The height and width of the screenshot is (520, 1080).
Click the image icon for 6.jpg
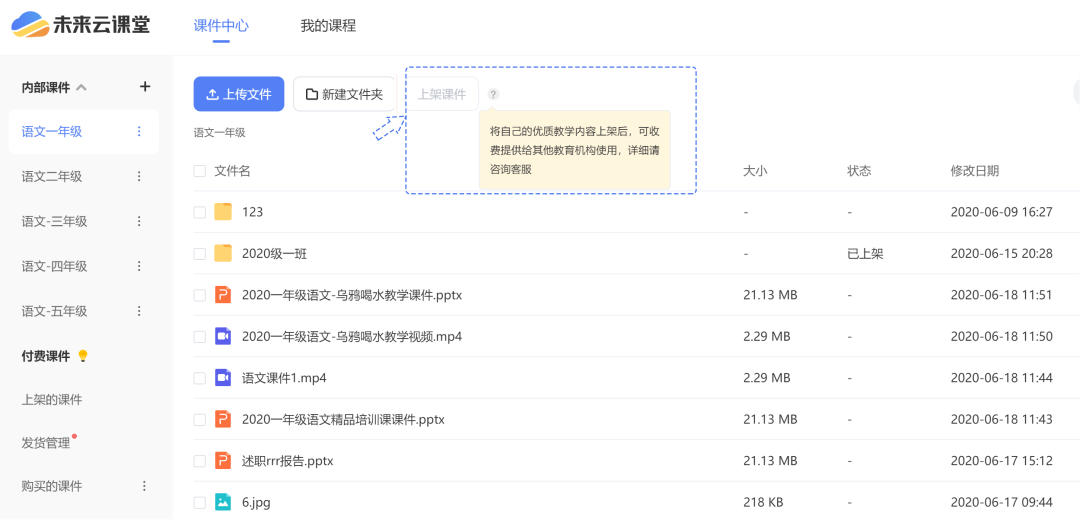pyautogui.click(x=223, y=502)
